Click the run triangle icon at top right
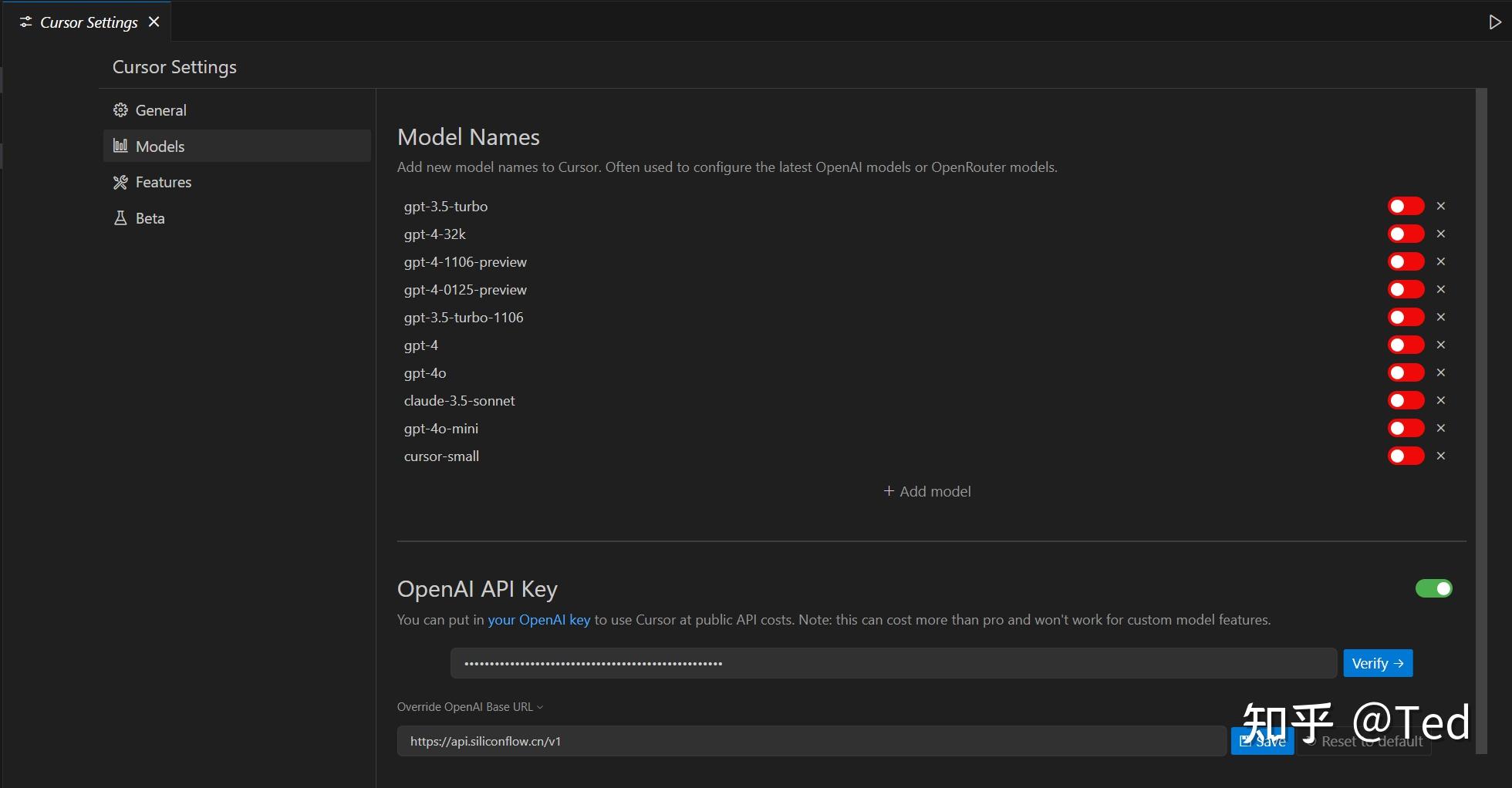 point(1494,22)
